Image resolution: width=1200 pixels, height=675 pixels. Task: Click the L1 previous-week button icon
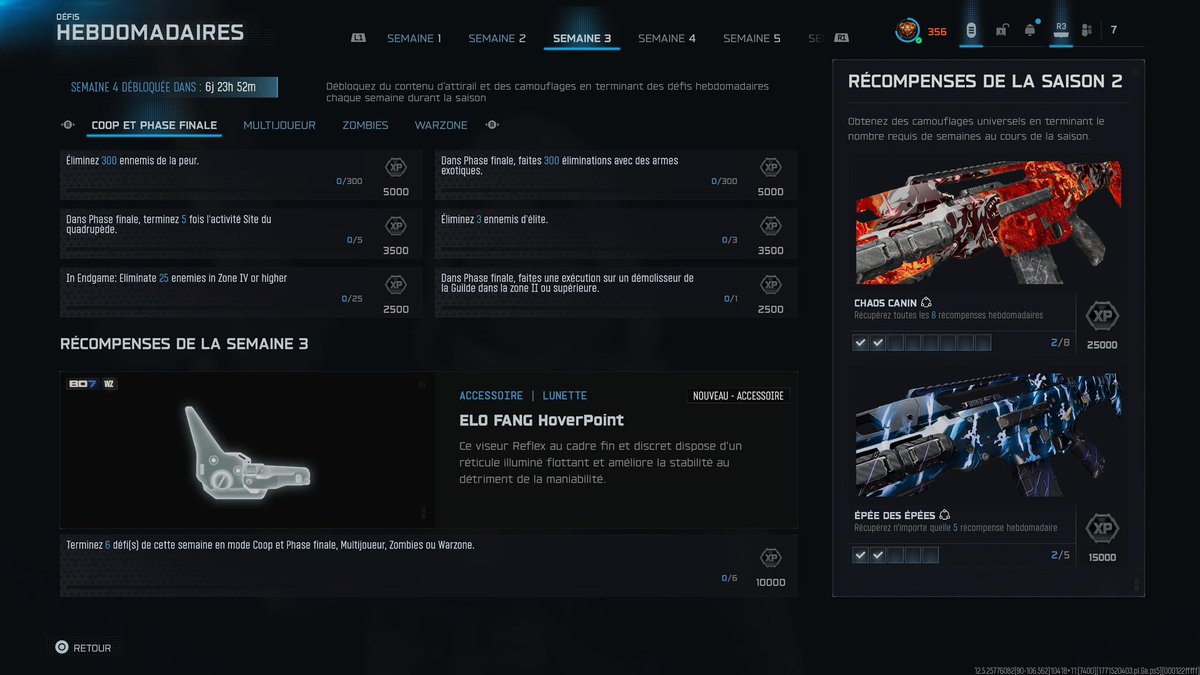(359, 38)
